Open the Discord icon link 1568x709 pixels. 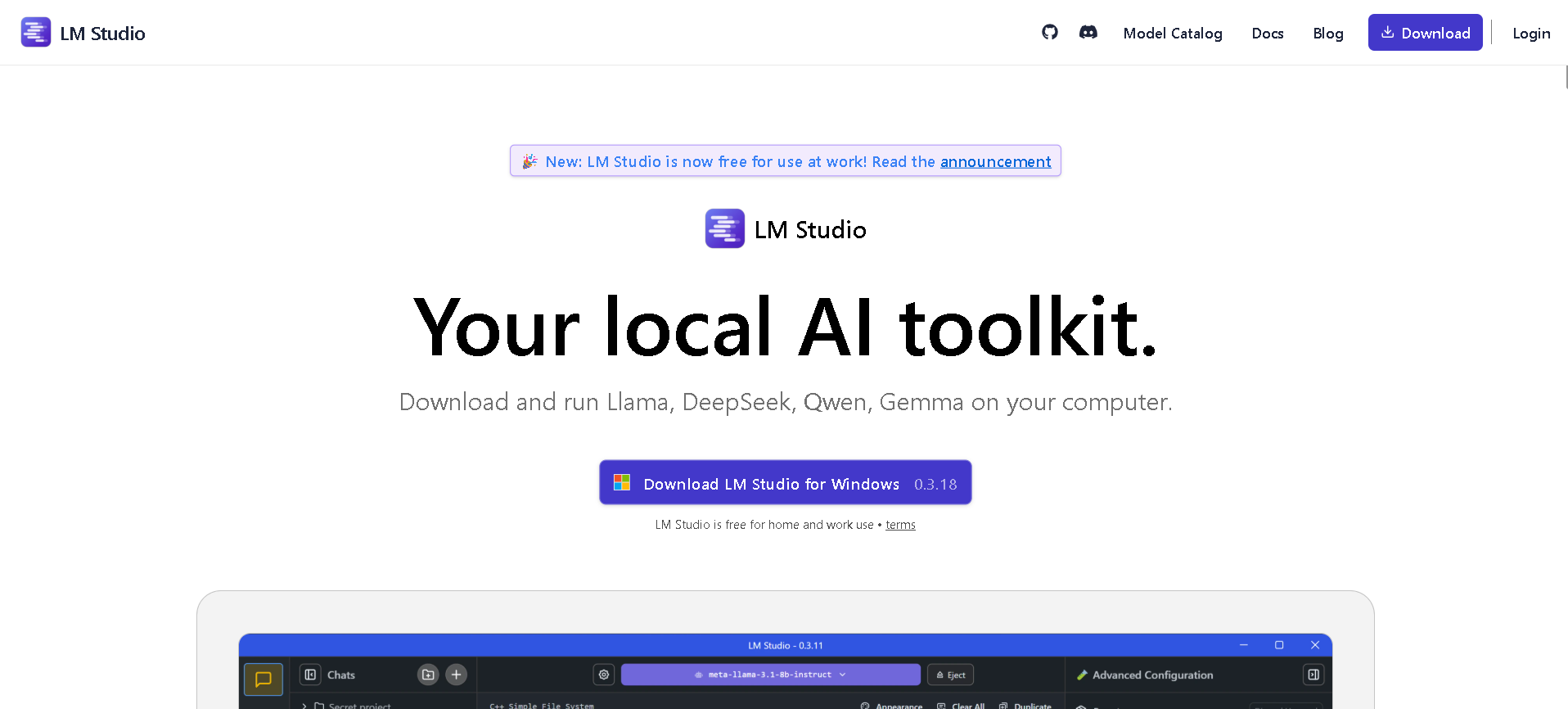[1088, 32]
